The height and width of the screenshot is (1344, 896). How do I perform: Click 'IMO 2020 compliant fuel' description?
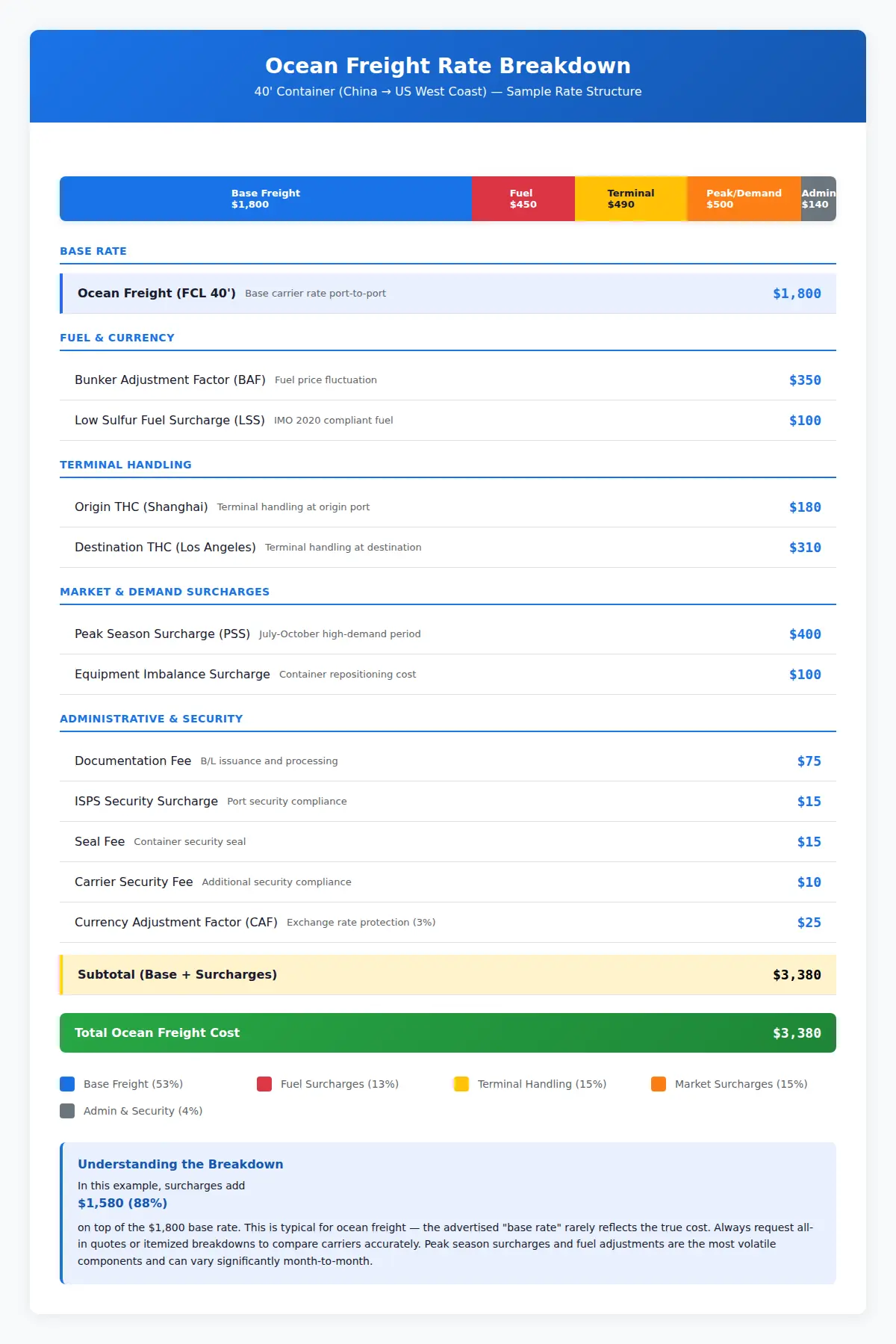tap(333, 420)
